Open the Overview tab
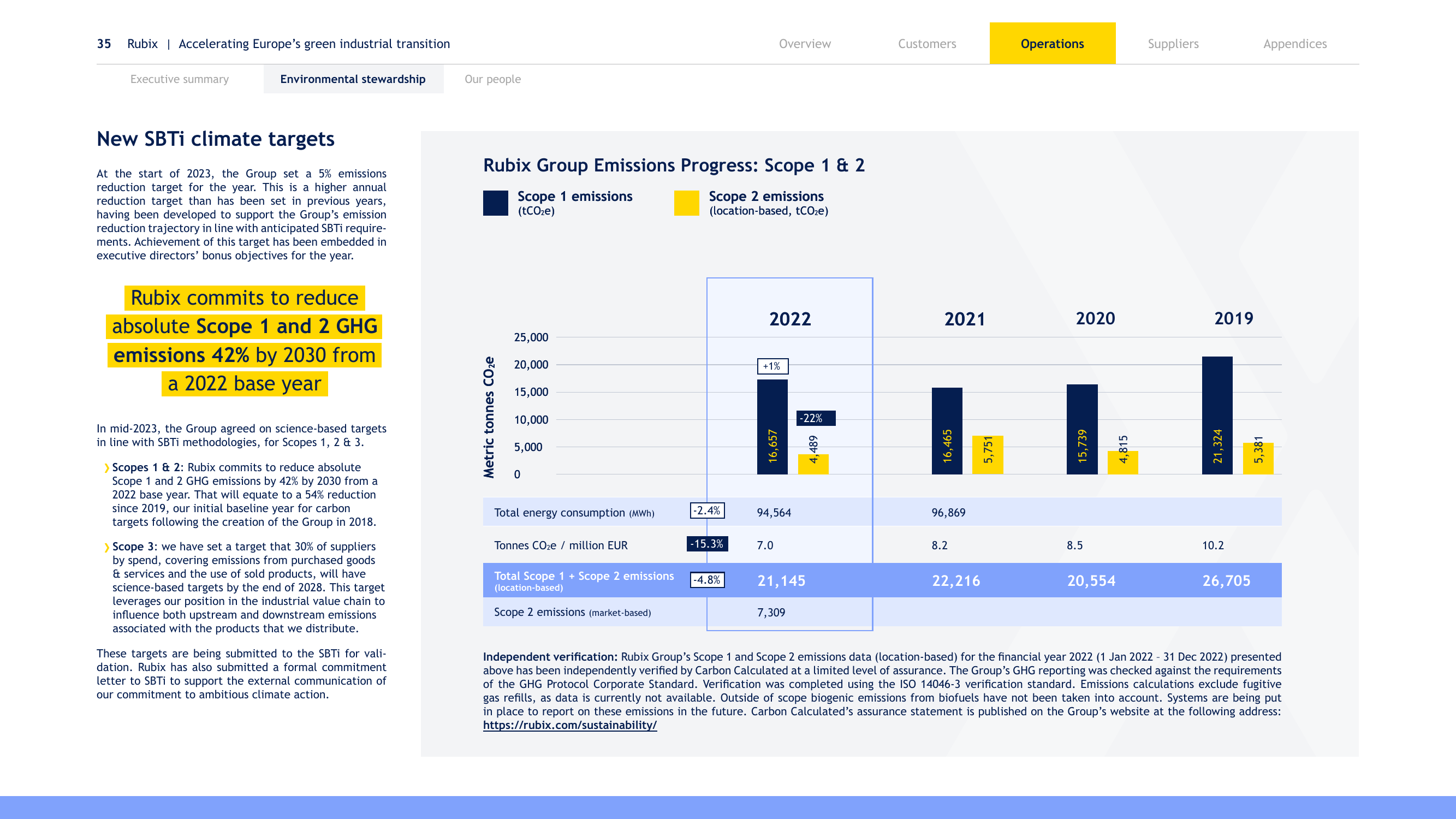The width and height of the screenshot is (1456, 819). [x=804, y=44]
